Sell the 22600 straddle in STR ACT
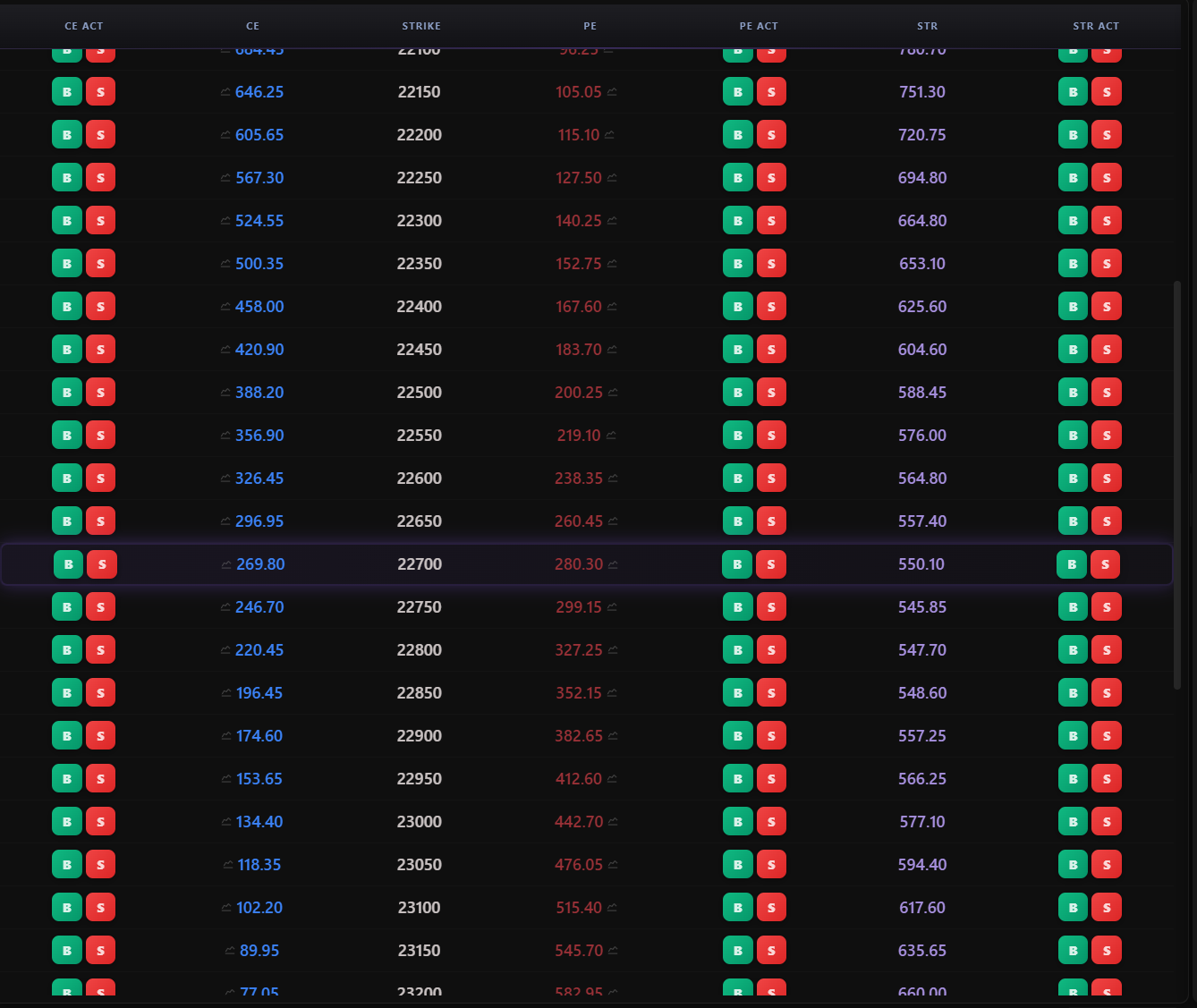 pos(1107,479)
